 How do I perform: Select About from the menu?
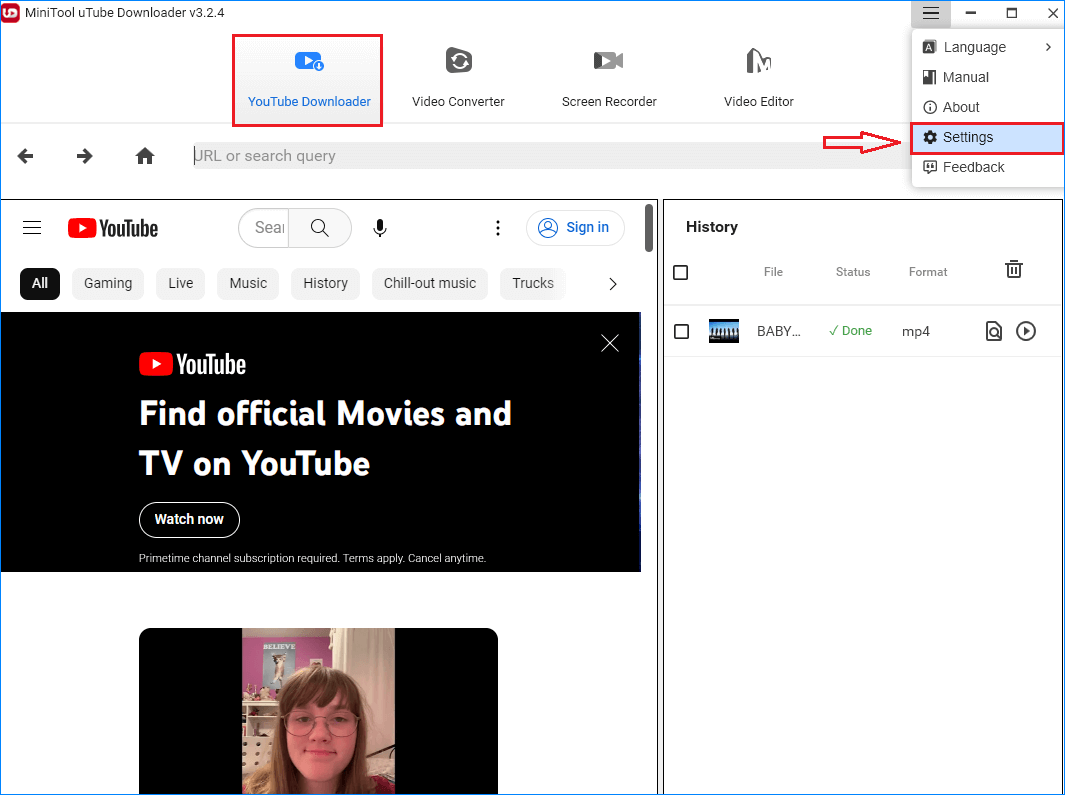pos(988,107)
